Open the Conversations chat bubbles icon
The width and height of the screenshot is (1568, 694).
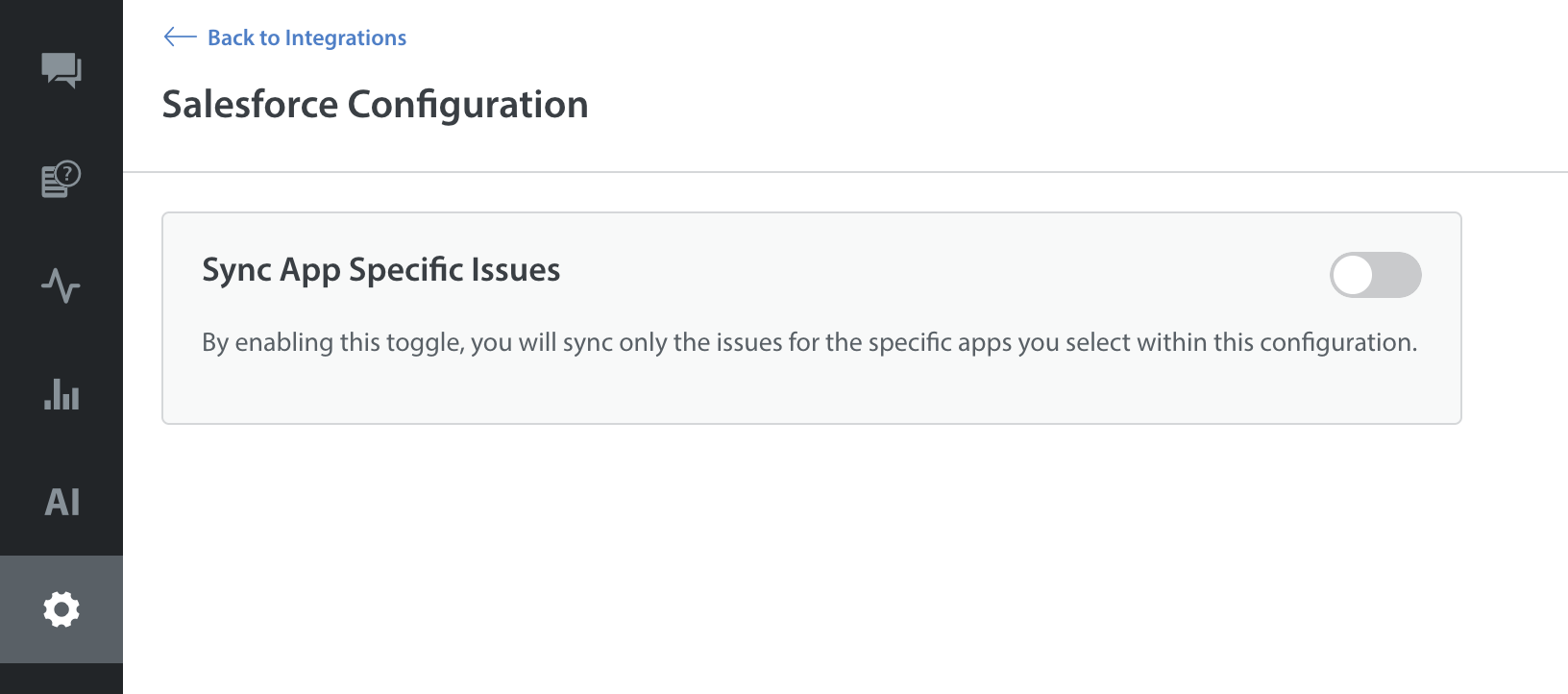pos(61,70)
